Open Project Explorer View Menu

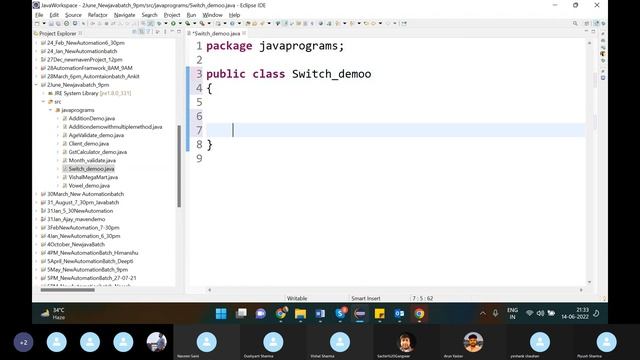[165, 32]
